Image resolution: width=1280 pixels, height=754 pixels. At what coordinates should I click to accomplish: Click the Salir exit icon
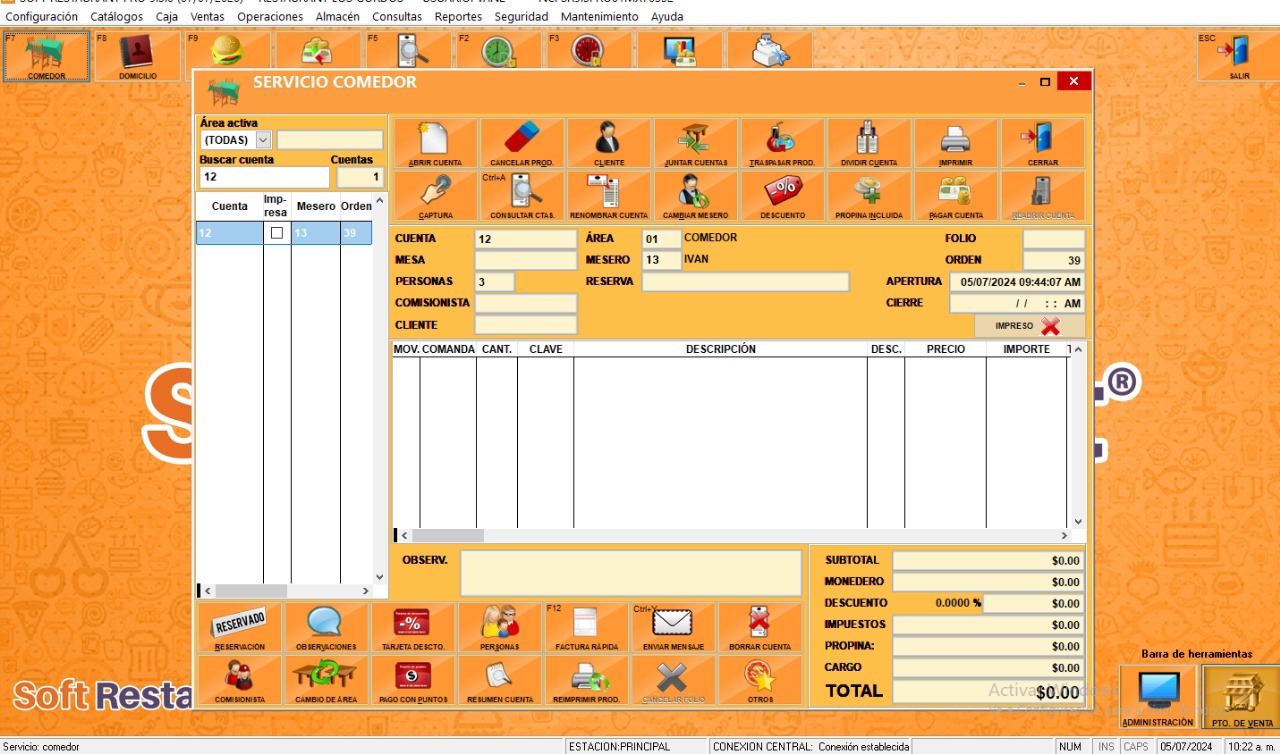click(1239, 56)
